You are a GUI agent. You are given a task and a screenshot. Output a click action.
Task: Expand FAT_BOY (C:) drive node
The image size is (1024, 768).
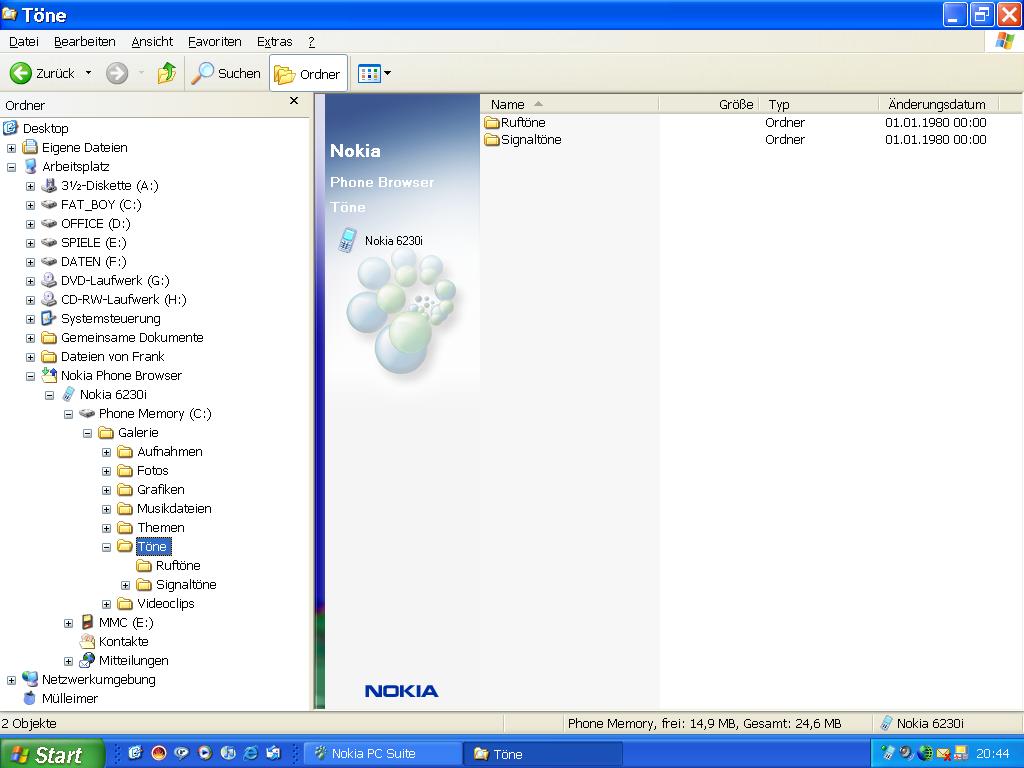pyautogui.click(x=30, y=205)
